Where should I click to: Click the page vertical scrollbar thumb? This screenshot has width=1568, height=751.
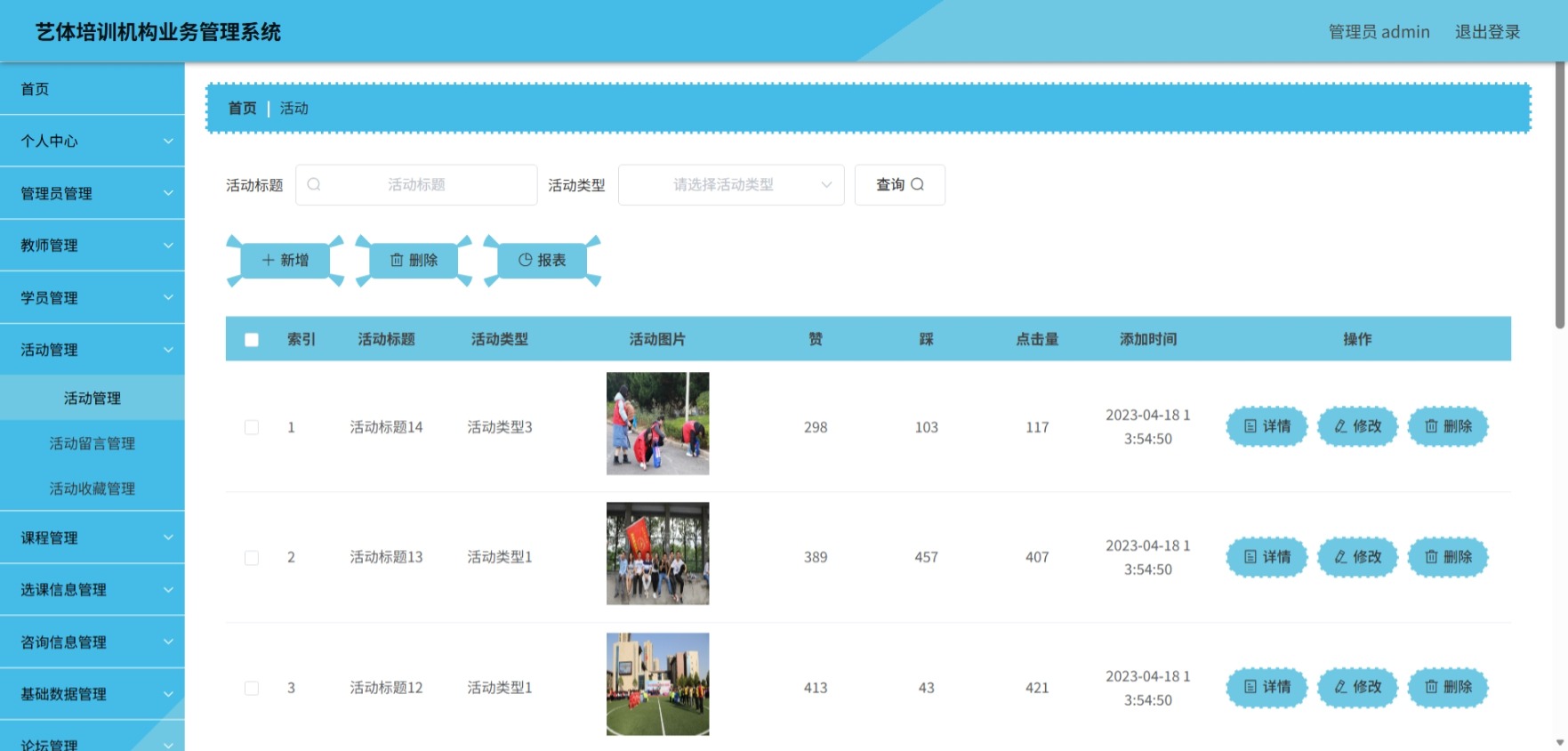[1560, 196]
